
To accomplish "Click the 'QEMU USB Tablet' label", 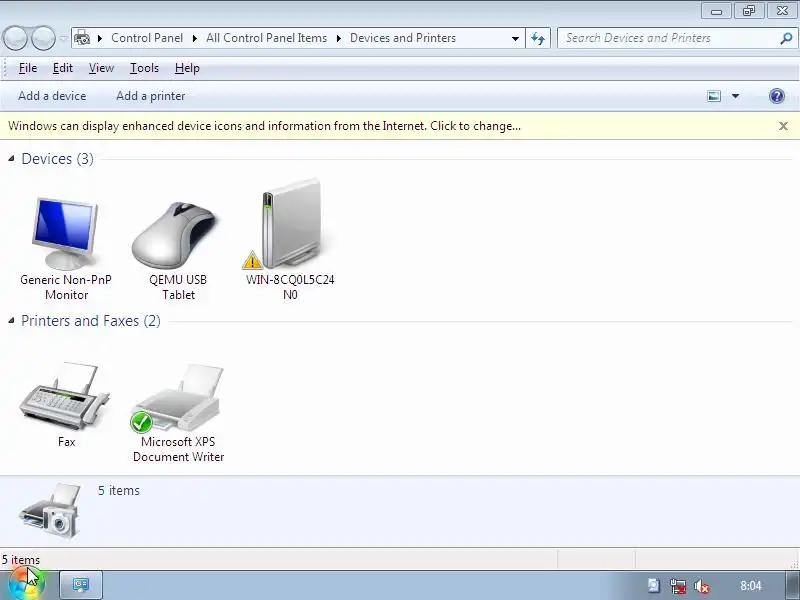I will coord(178,287).
